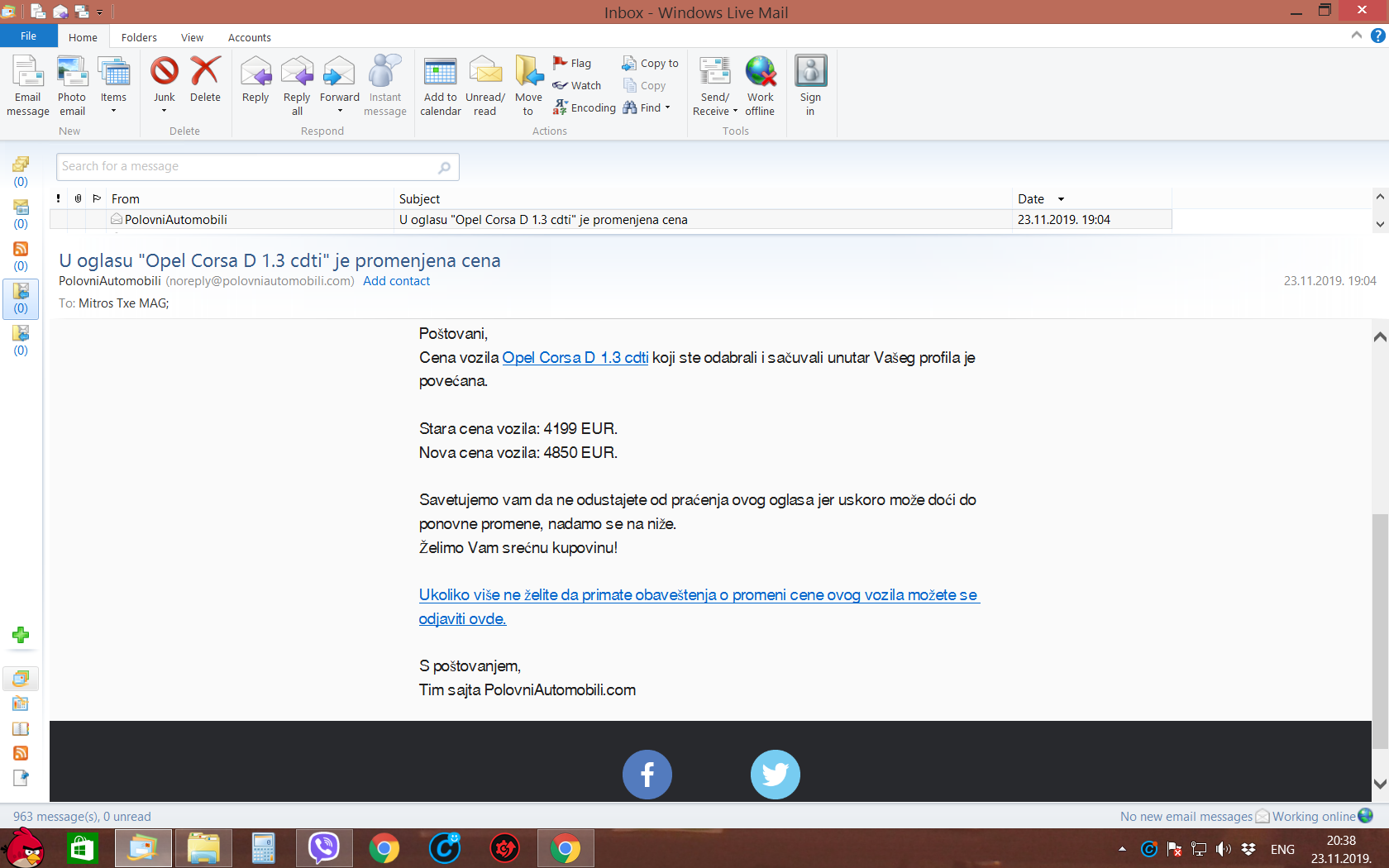Show hidden system tray icons
This screenshot has width=1389, height=868.
click(1122, 849)
